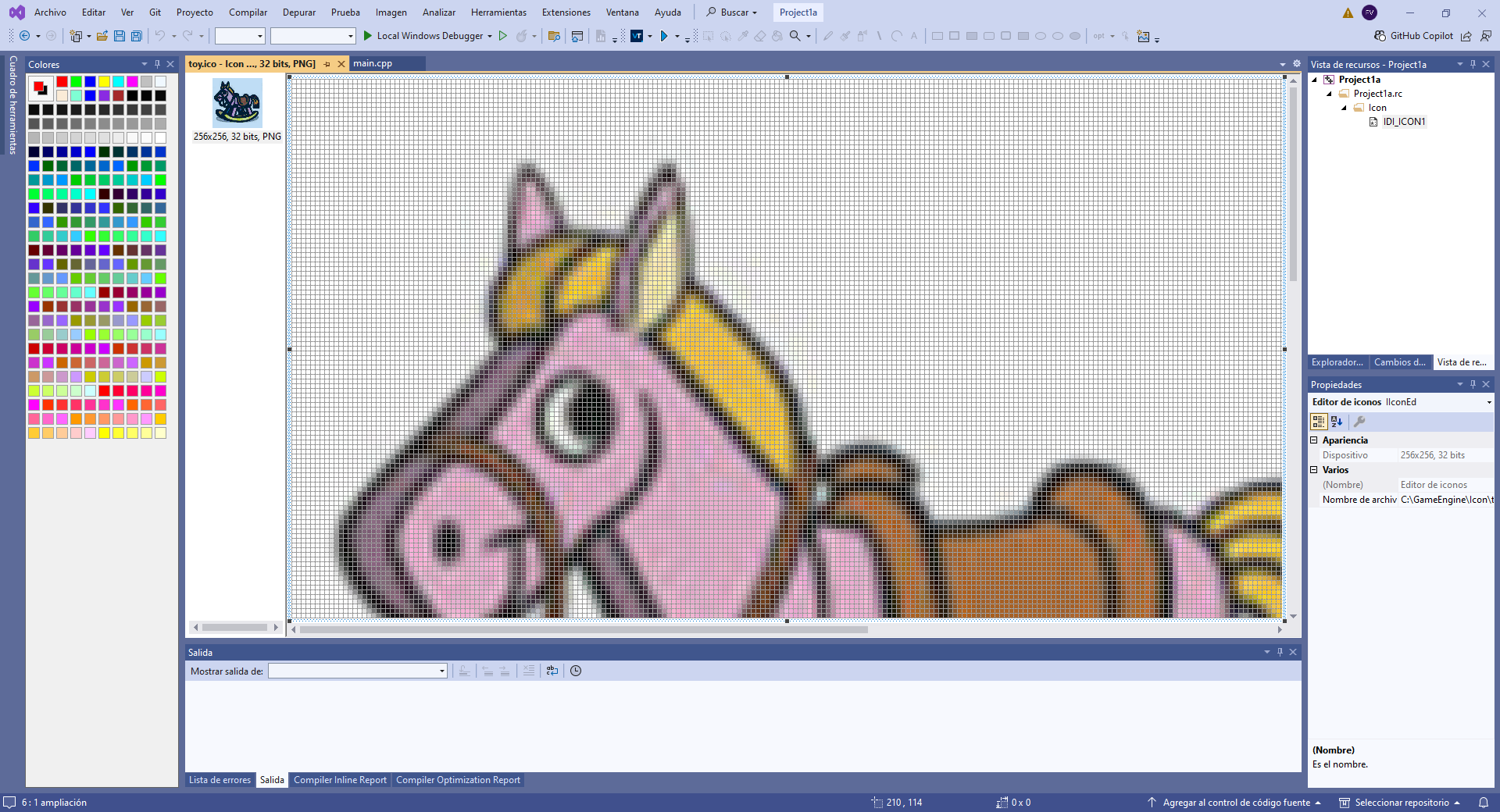Click the Save All toolbar icon
Viewport: 1500px width, 812px height.
click(x=137, y=36)
